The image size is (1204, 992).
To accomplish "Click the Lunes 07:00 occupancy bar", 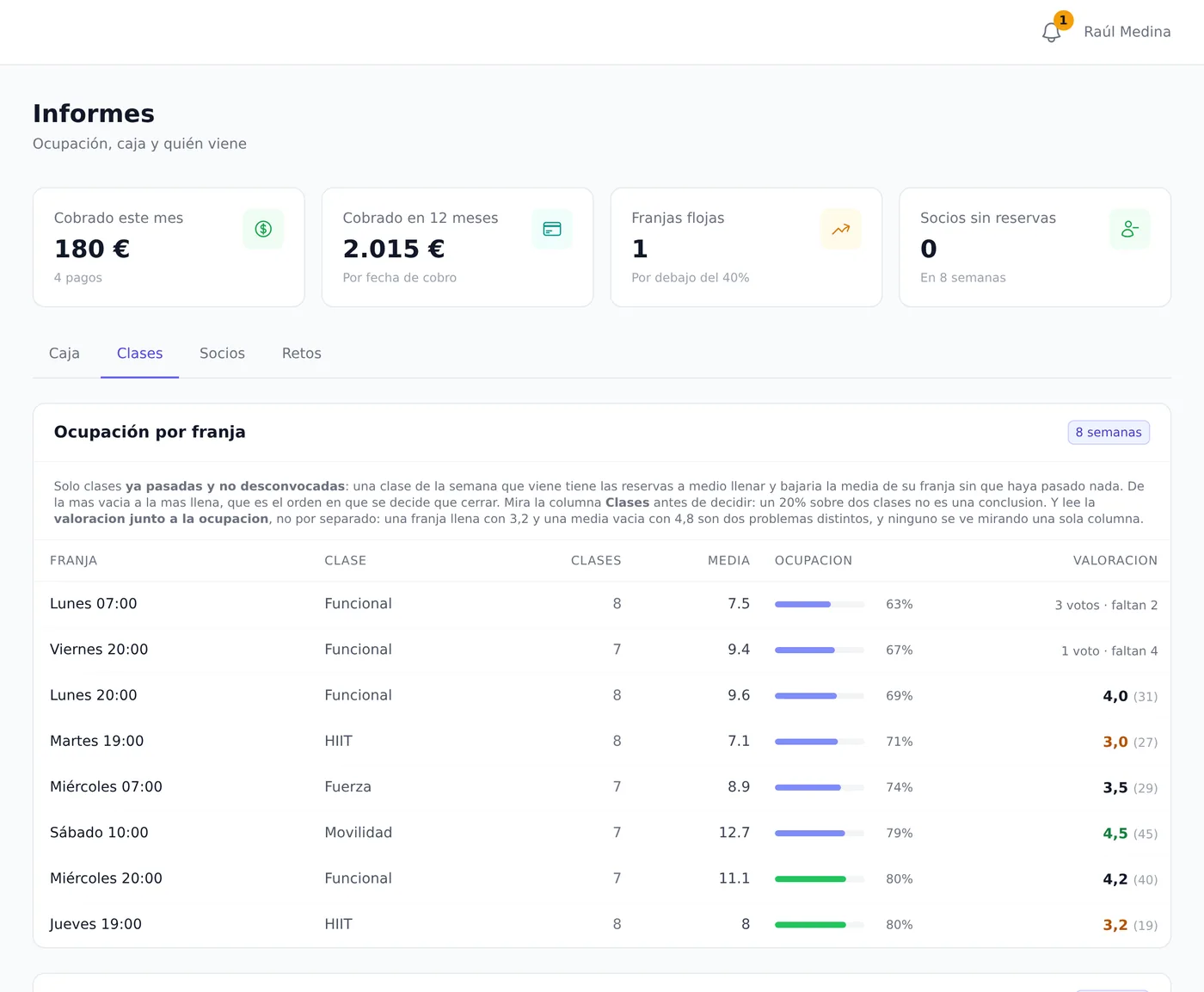I will (x=820, y=605).
